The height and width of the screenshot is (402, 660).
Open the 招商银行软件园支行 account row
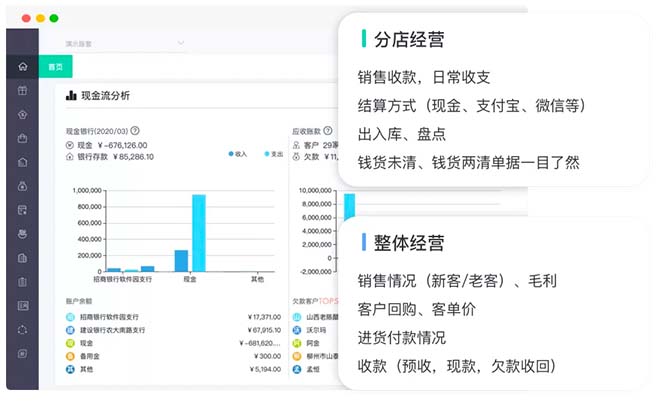pos(173,317)
